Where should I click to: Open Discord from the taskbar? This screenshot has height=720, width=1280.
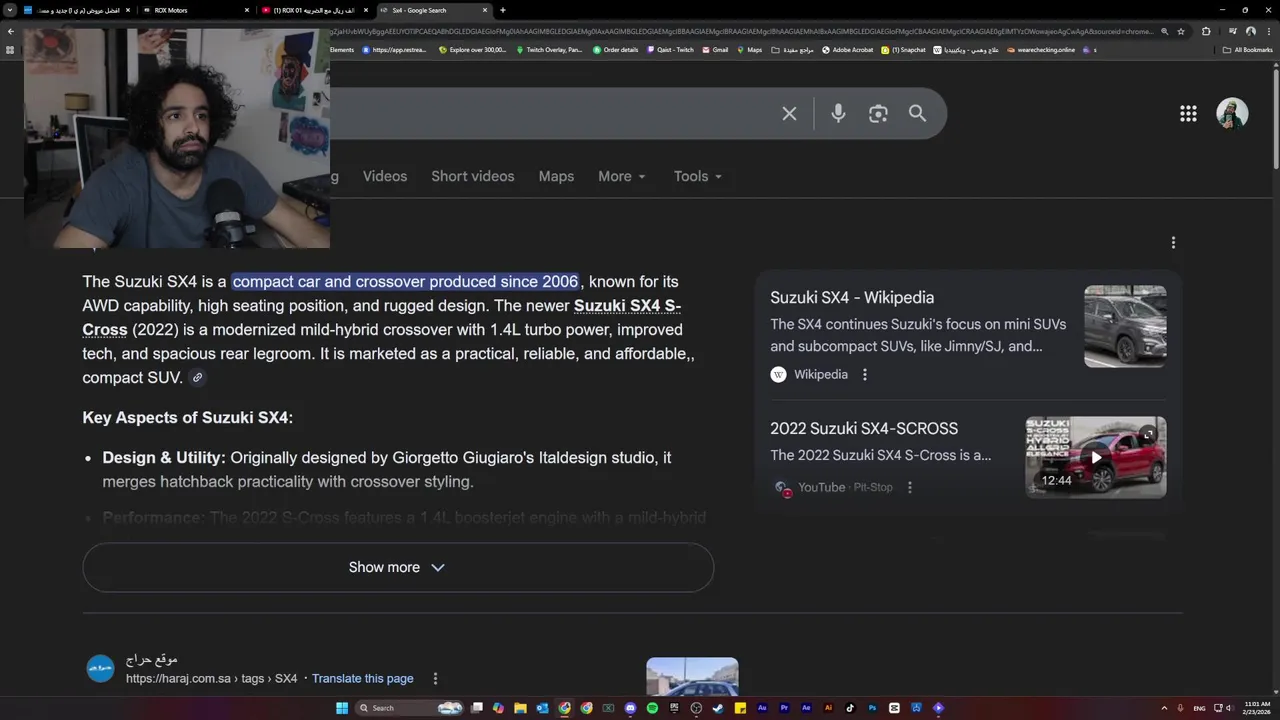[630, 708]
